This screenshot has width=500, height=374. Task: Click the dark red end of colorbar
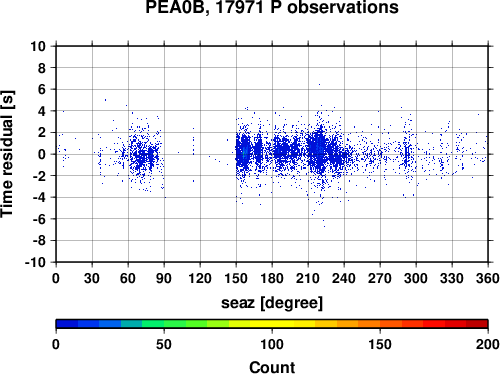(x=477, y=324)
